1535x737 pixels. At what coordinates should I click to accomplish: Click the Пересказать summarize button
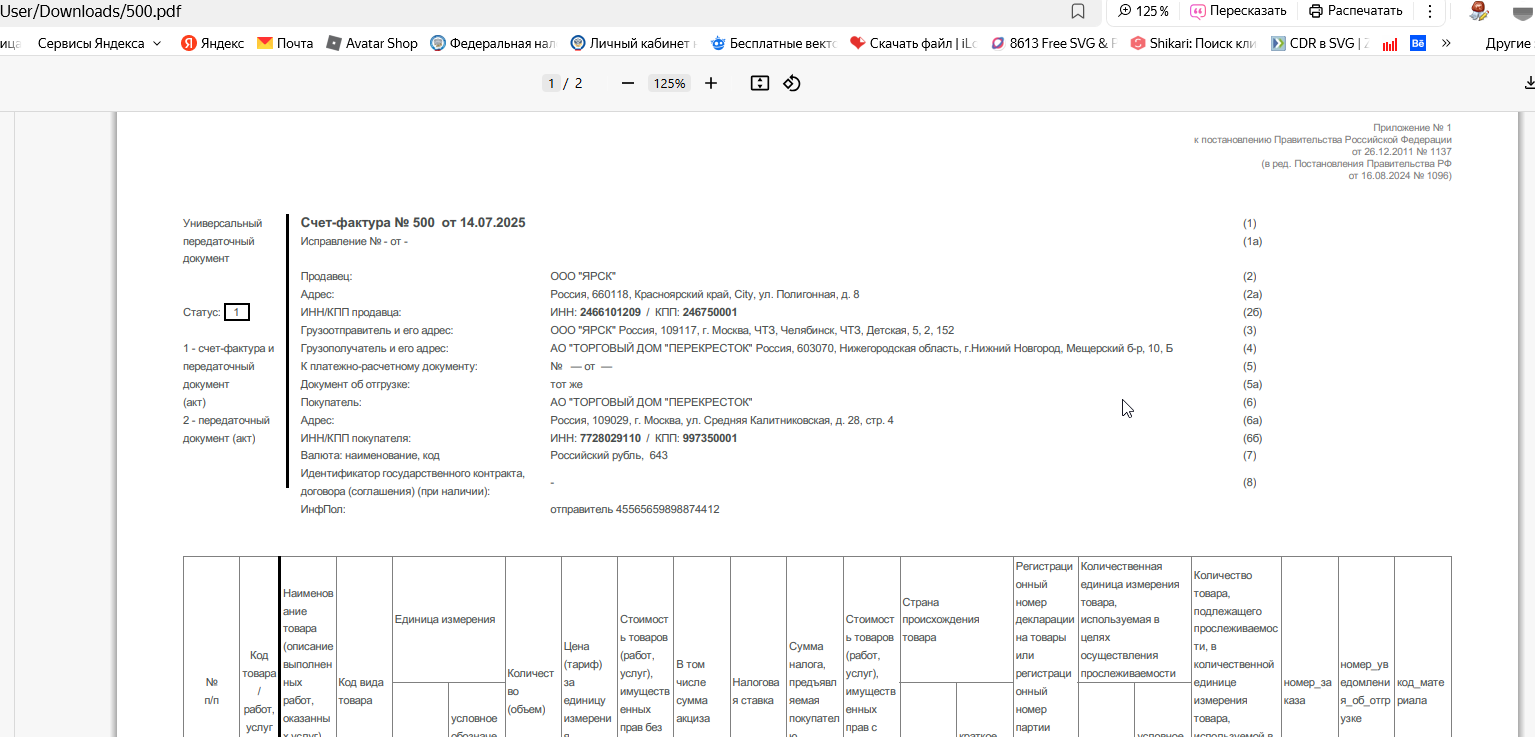coord(1238,11)
